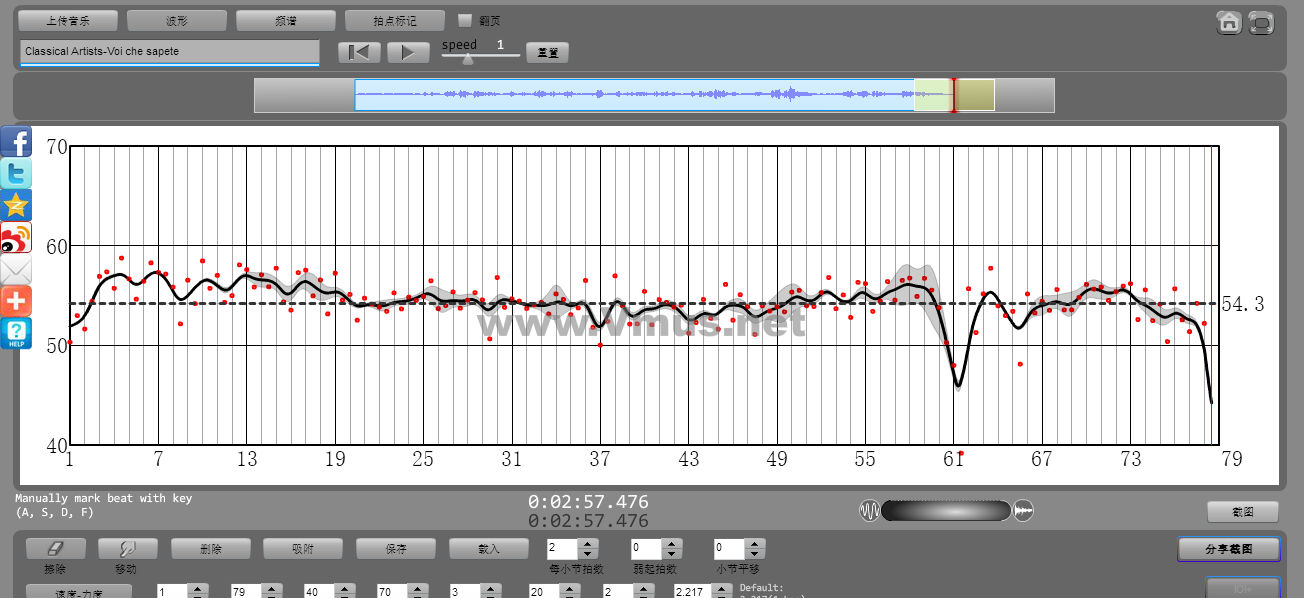The image size is (1304, 598).
Task: Click the 上传音乐 upload music button
Action: 68,20
